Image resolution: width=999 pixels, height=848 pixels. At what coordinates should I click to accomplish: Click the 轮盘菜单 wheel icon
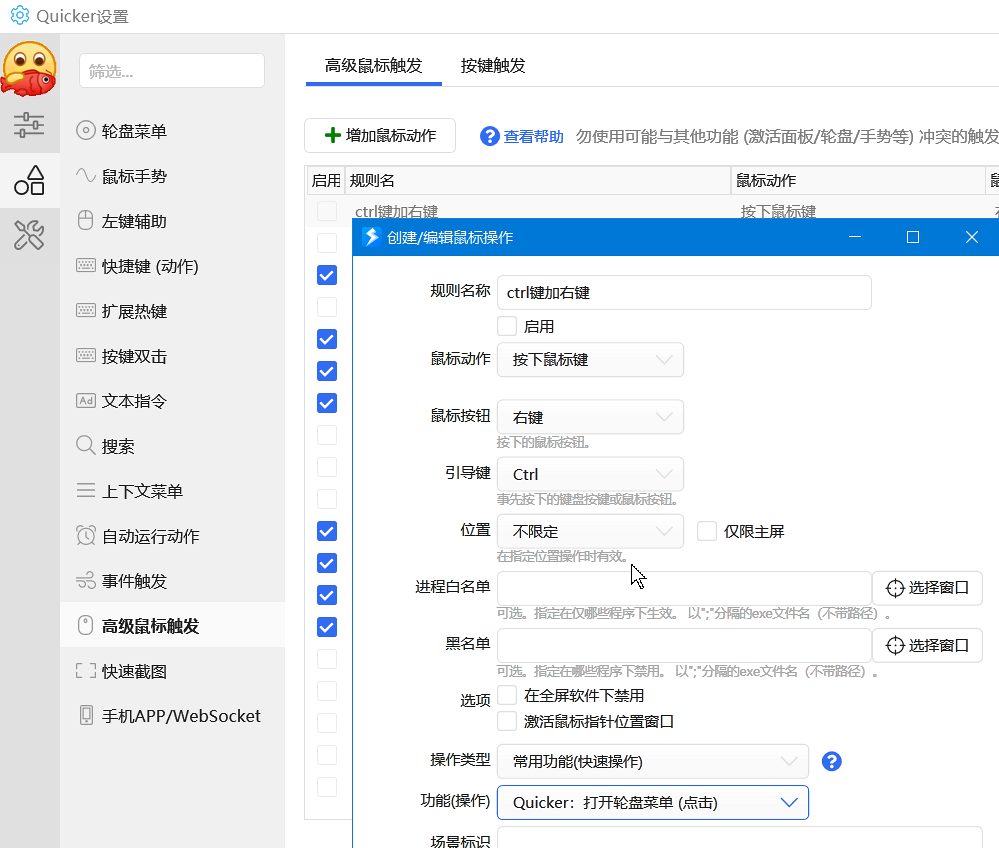coord(85,131)
